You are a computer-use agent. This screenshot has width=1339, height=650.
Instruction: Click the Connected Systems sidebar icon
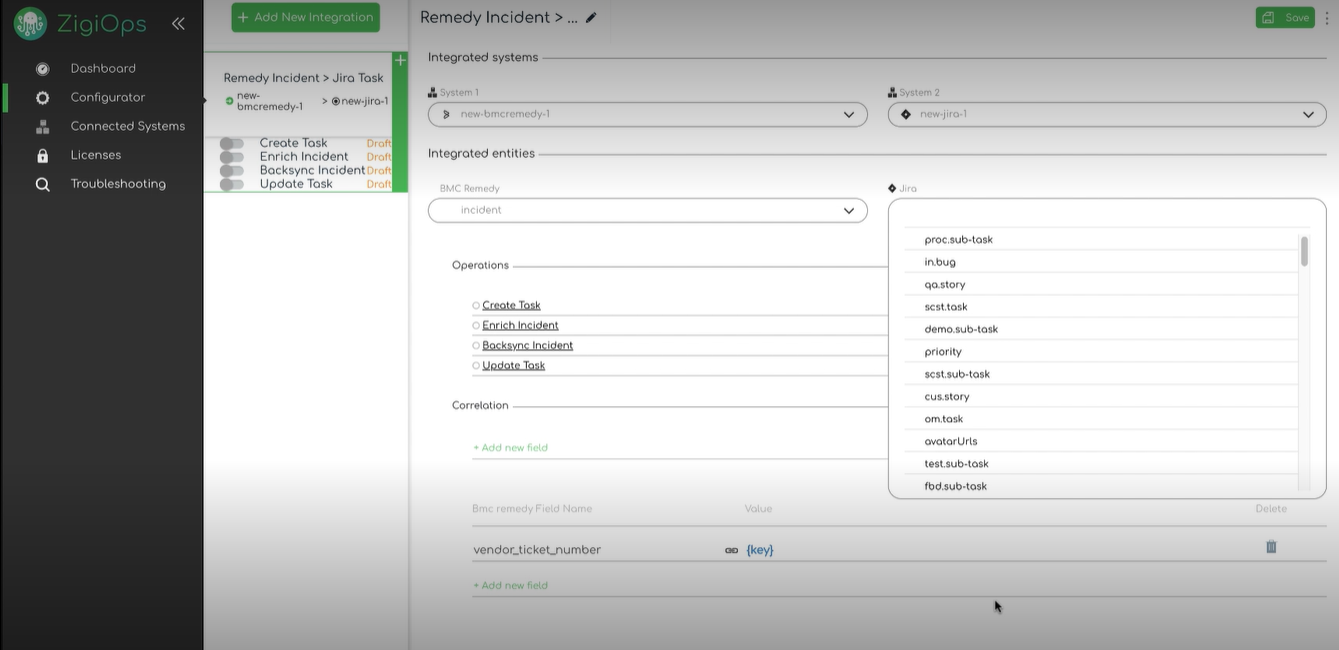(x=41, y=125)
